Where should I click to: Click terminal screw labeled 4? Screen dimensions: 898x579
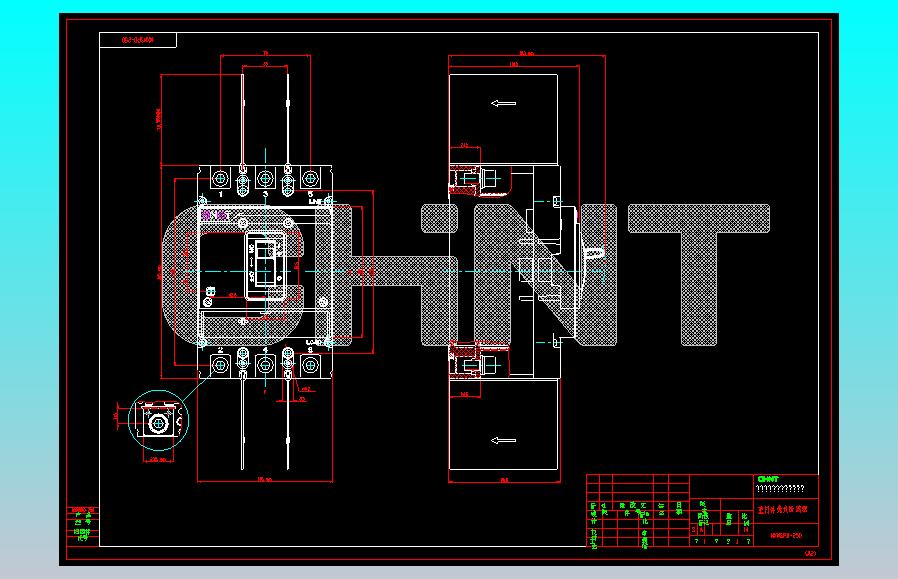(x=265, y=364)
